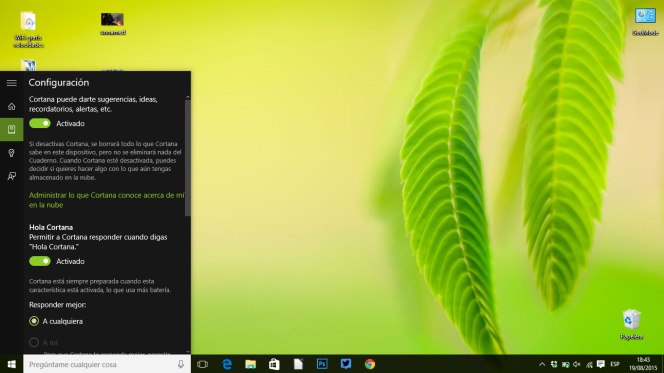The image size is (664, 373).
Task: Disable the Hola Cortana toggle
Action: click(40, 261)
